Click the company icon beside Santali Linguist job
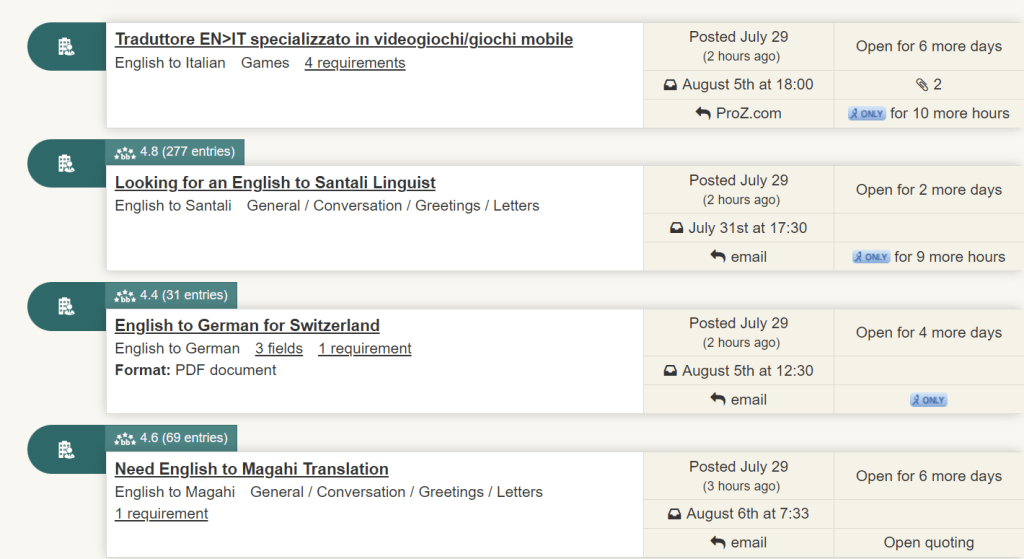 [x=66, y=163]
